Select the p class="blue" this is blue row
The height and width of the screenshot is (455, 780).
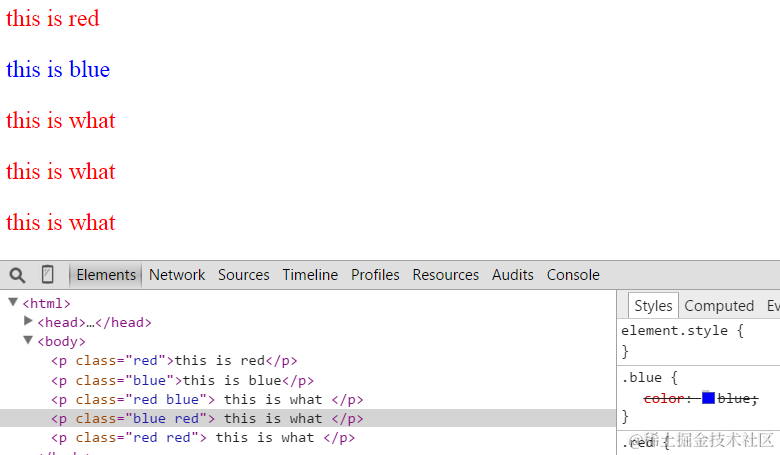(182, 380)
